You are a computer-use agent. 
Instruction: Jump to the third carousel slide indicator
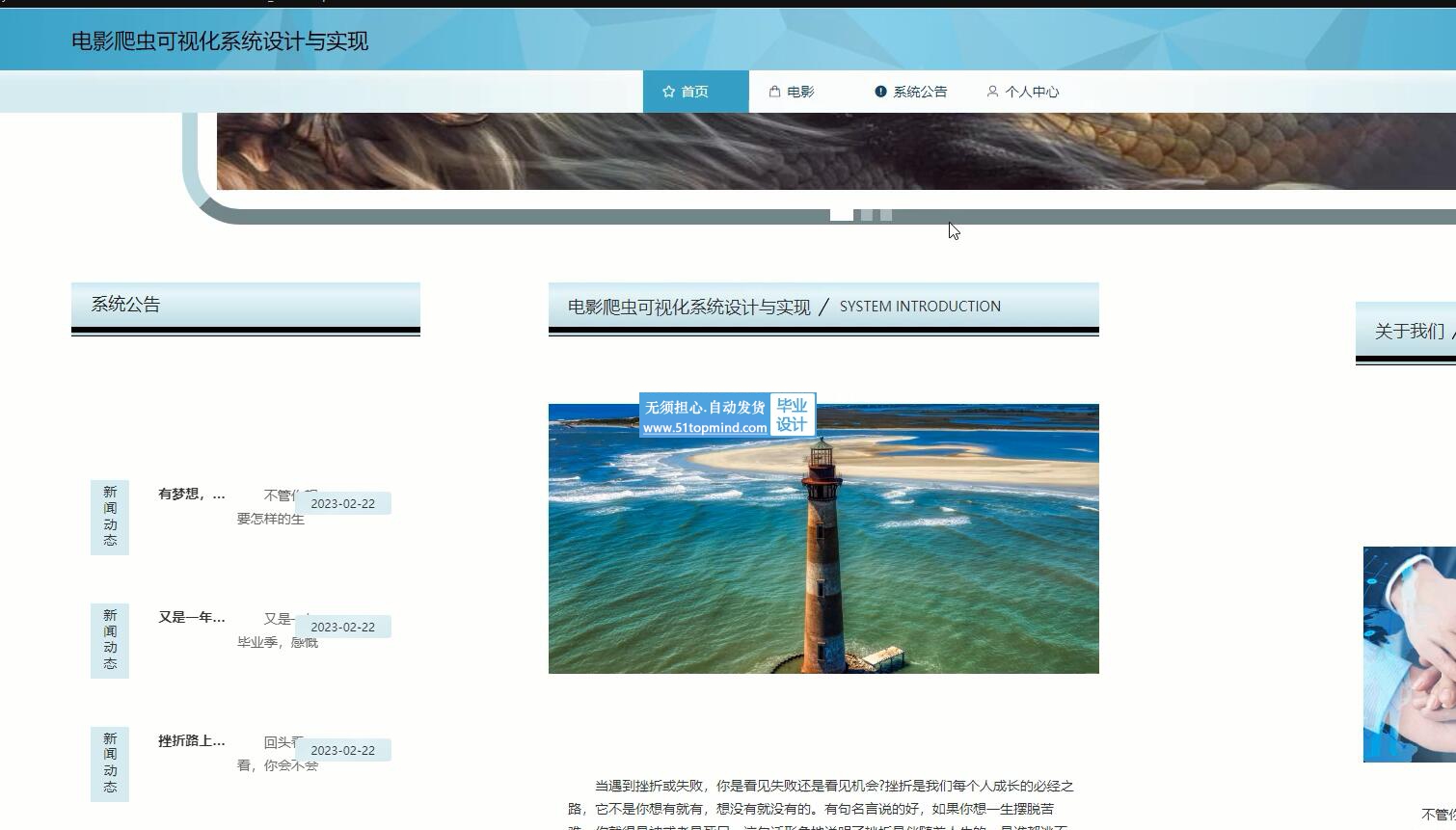[886, 215]
